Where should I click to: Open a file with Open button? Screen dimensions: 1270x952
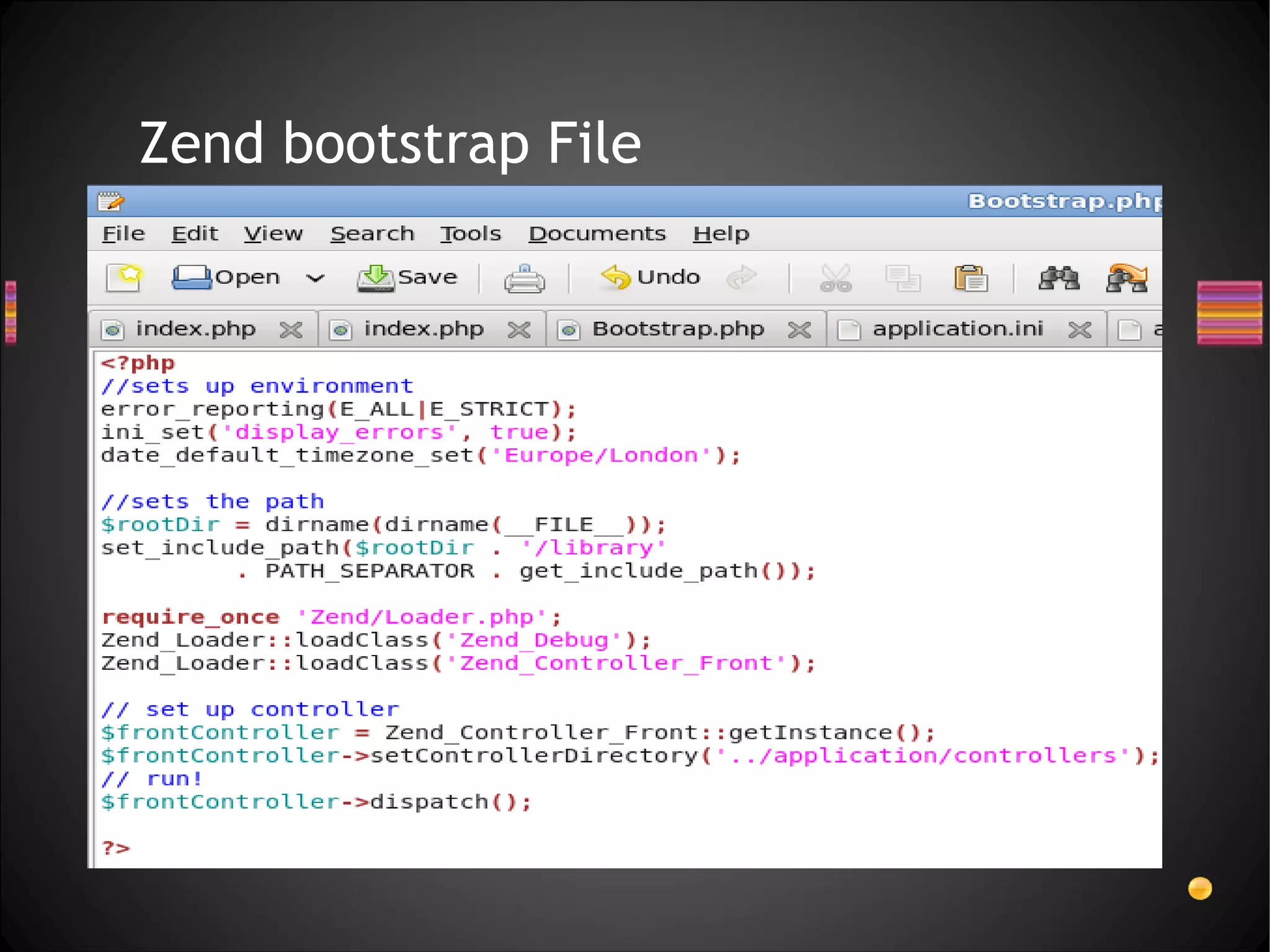[226, 277]
